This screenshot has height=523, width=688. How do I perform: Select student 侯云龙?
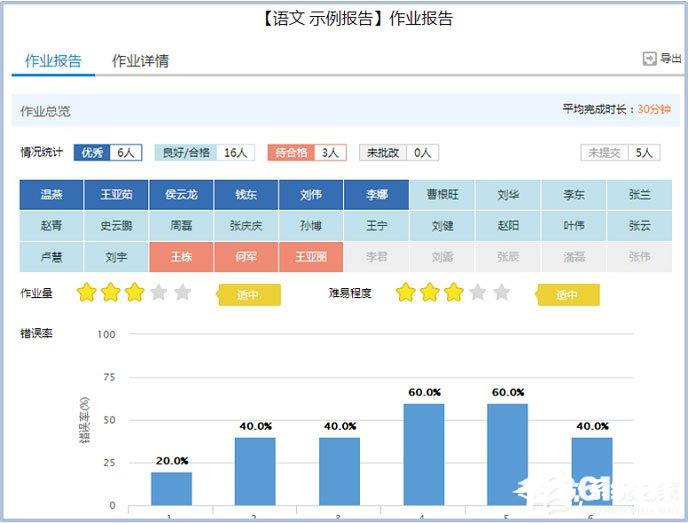click(181, 194)
